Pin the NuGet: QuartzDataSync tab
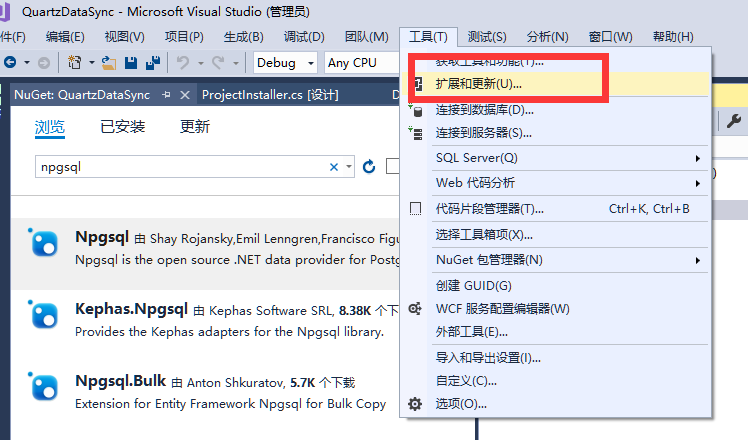Screen dimensions: 748x440 pos(166,95)
